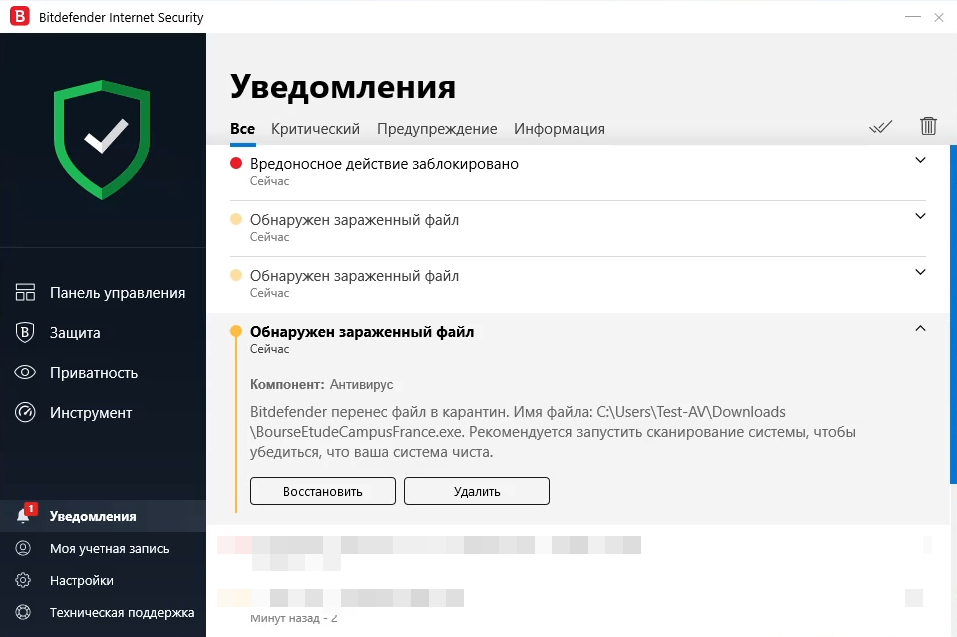The height and width of the screenshot is (637, 957).
Task: Open the Панель управления dashboard icon
Action: tap(25, 292)
